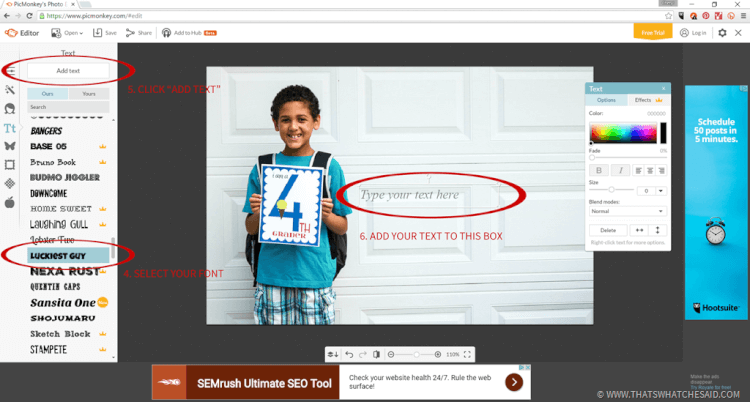750x402 pixels.
Task: Toggle bold text formatting
Action: coord(599,170)
